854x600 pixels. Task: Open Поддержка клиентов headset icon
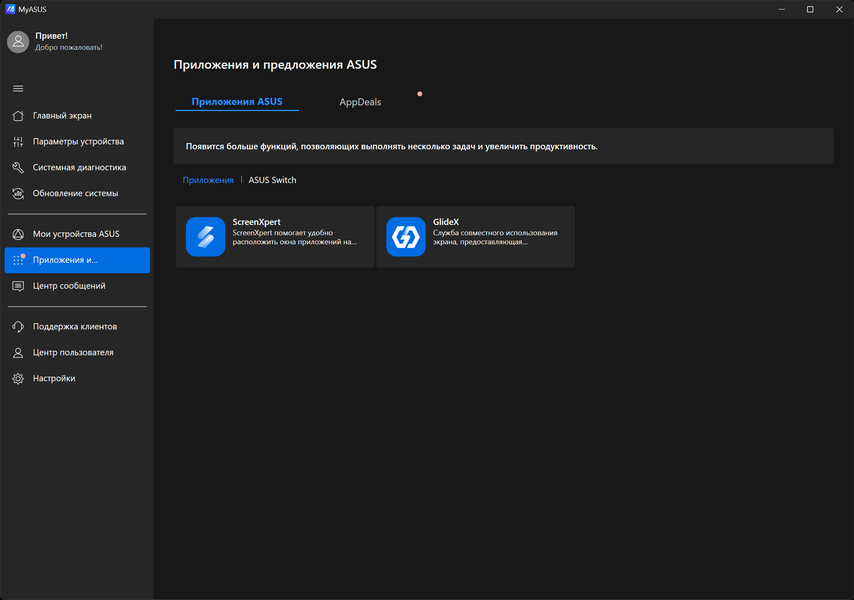[x=18, y=327]
